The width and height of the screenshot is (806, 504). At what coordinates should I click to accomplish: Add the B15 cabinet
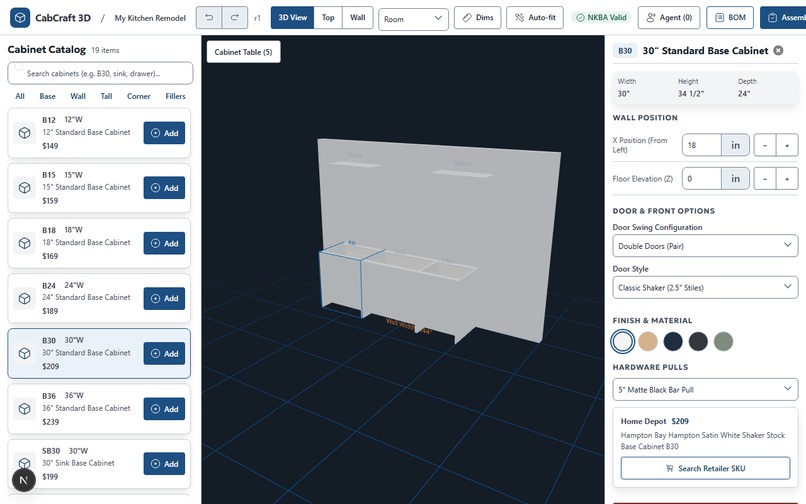coord(164,188)
